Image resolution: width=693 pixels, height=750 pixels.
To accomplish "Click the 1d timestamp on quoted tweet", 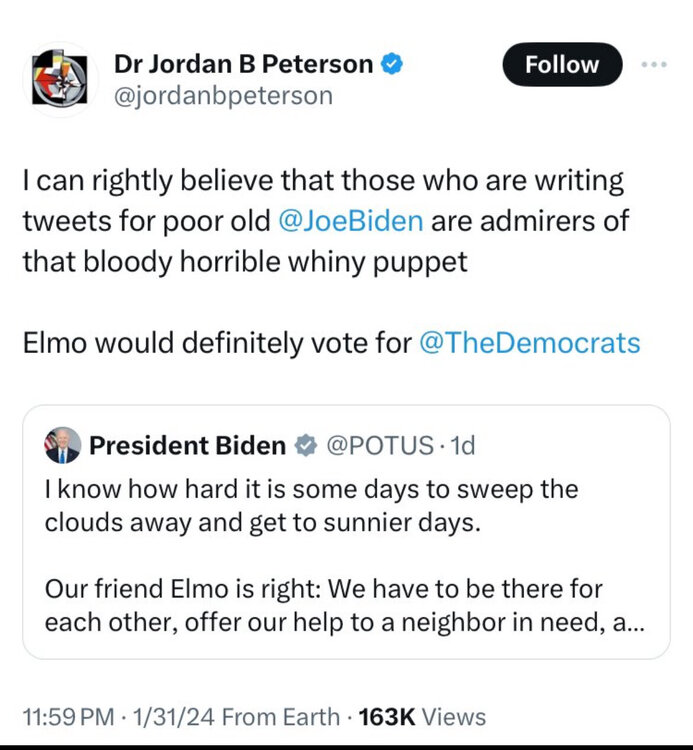I will coord(463,446).
